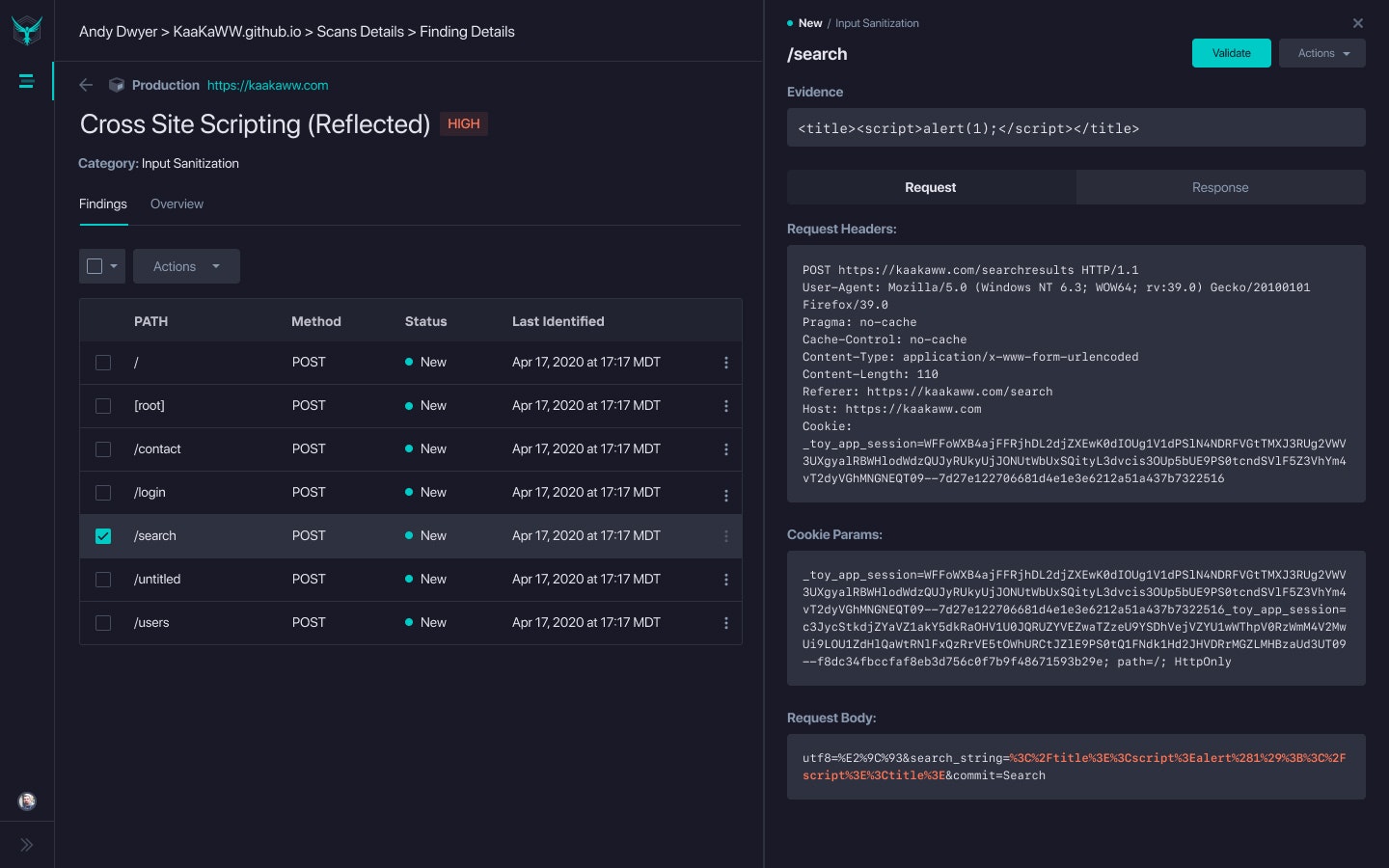The width and height of the screenshot is (1389, 868).
Task: Open kebab menu for /contact row
Action: [726, 449]
